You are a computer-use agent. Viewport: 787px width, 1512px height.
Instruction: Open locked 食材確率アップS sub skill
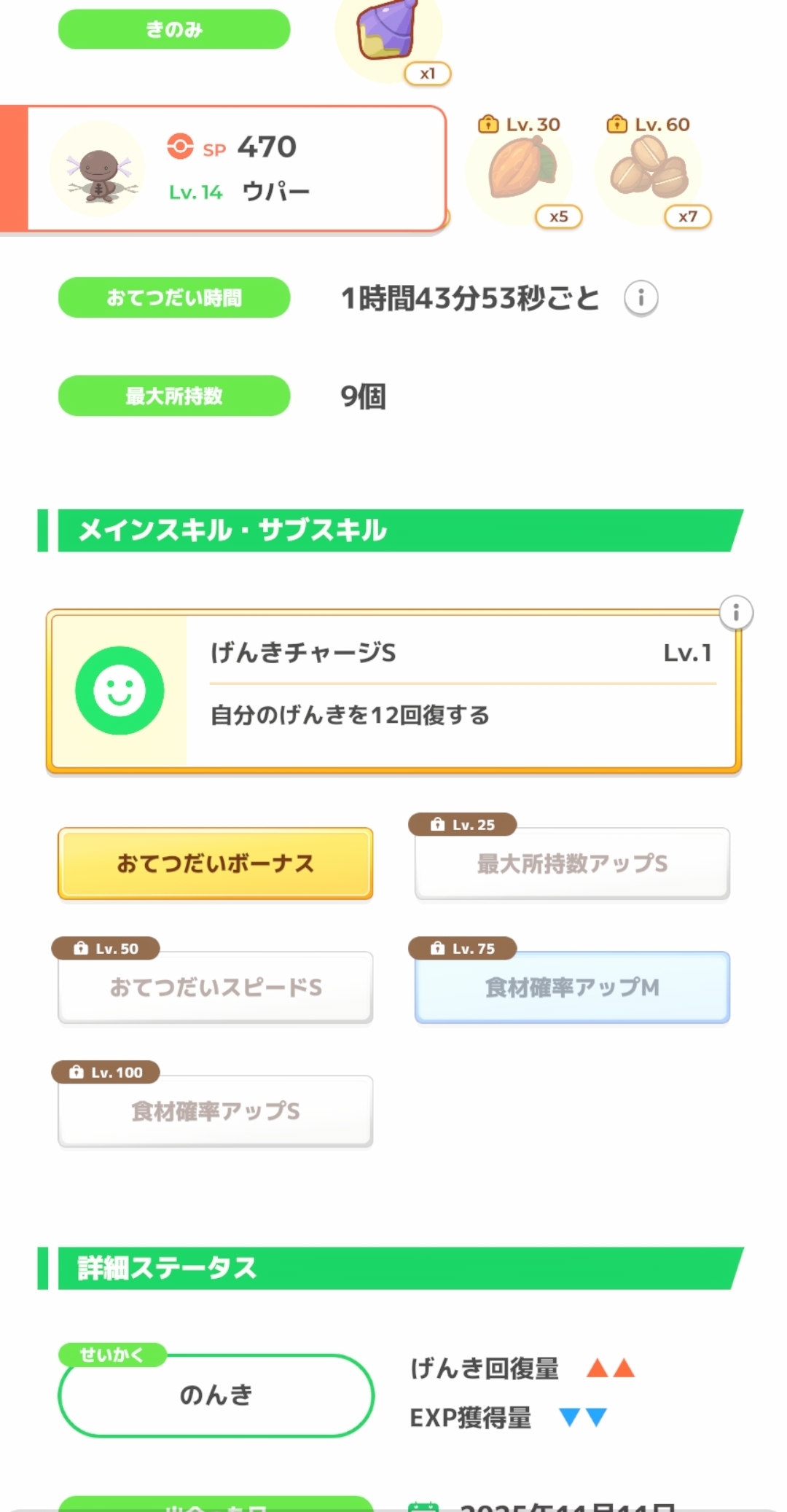coord(216,1111)
